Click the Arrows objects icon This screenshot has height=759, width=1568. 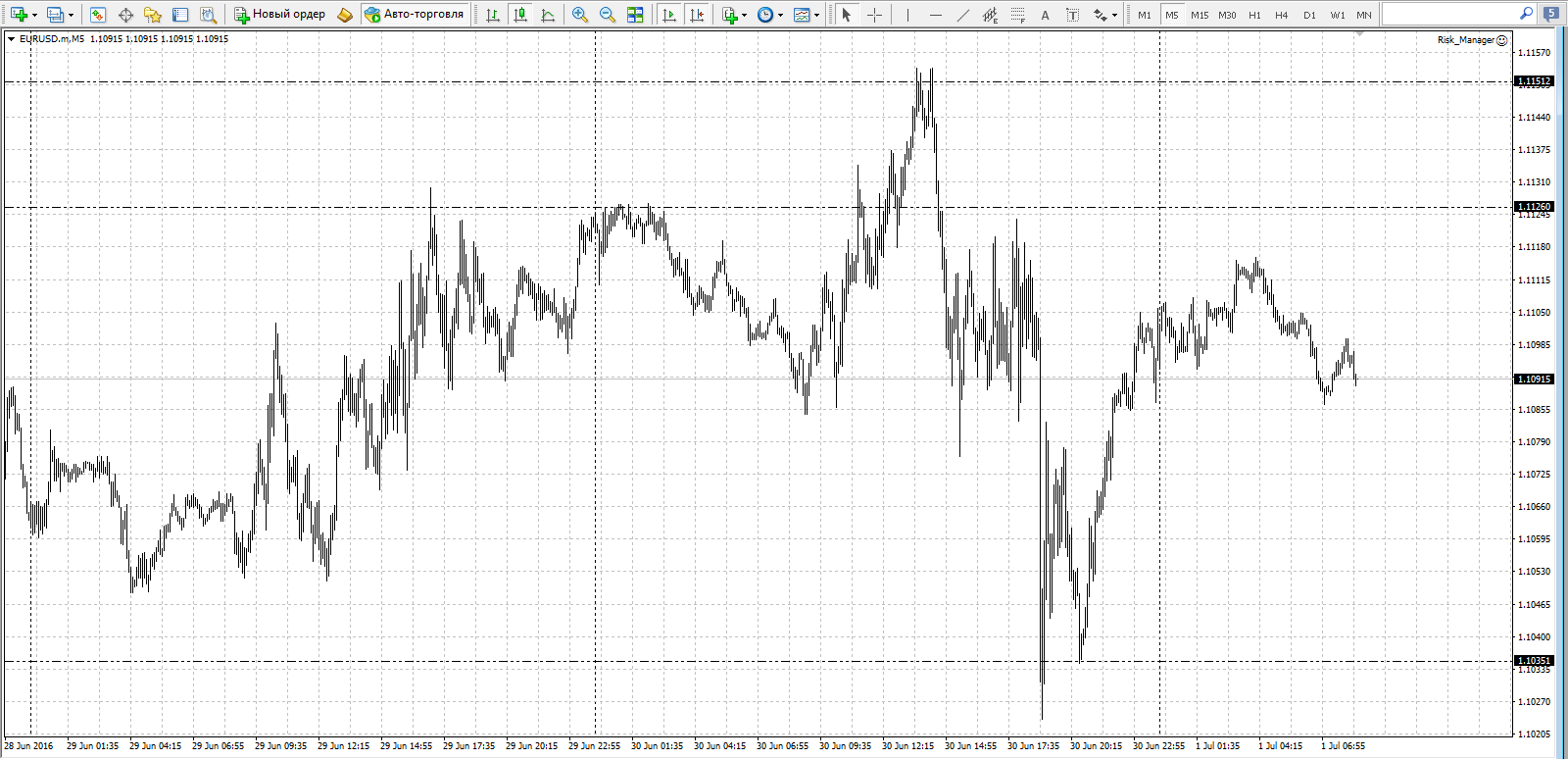[1101, 15]
